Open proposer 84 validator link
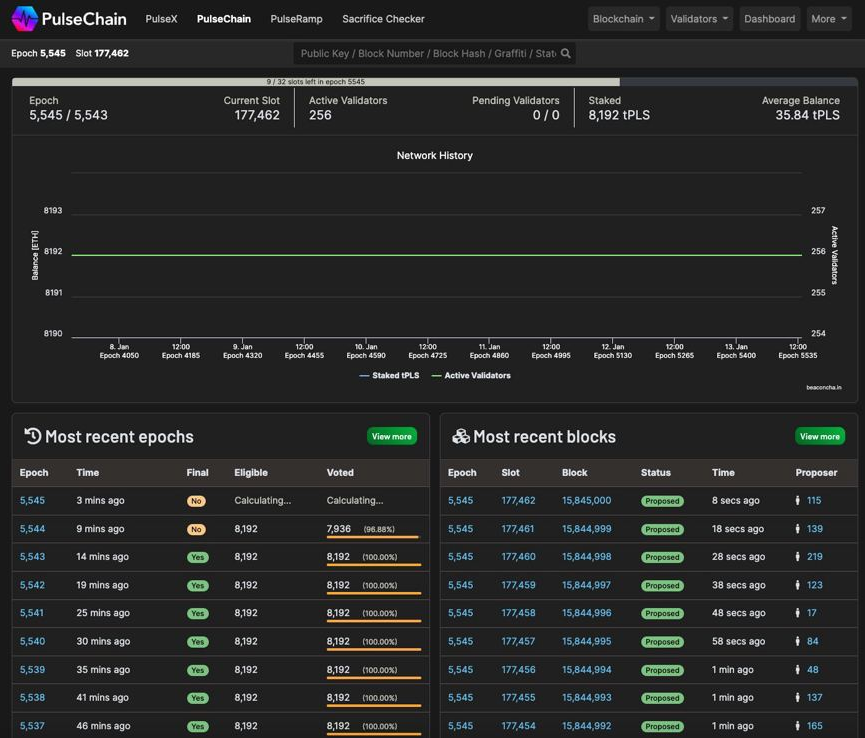Viewport: 865px width, 738px height. [x=813, y=641]
